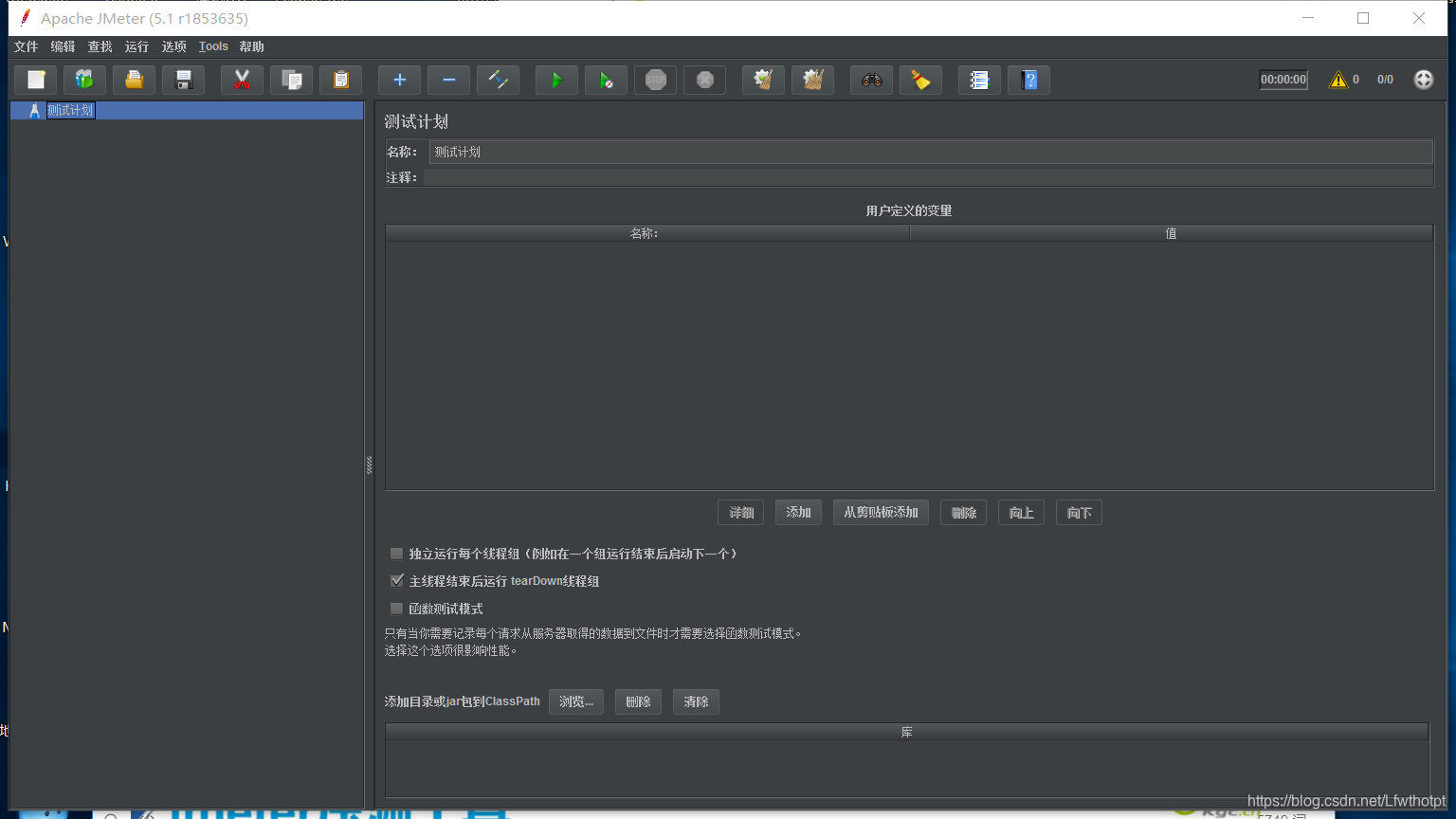
Task: Open the 帮助 menu
Action: pos(252,46)
